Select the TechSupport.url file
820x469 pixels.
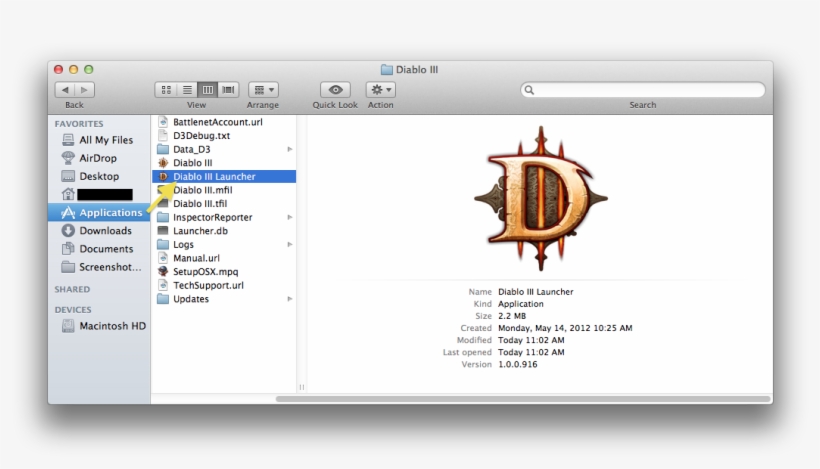click(224, 285)
